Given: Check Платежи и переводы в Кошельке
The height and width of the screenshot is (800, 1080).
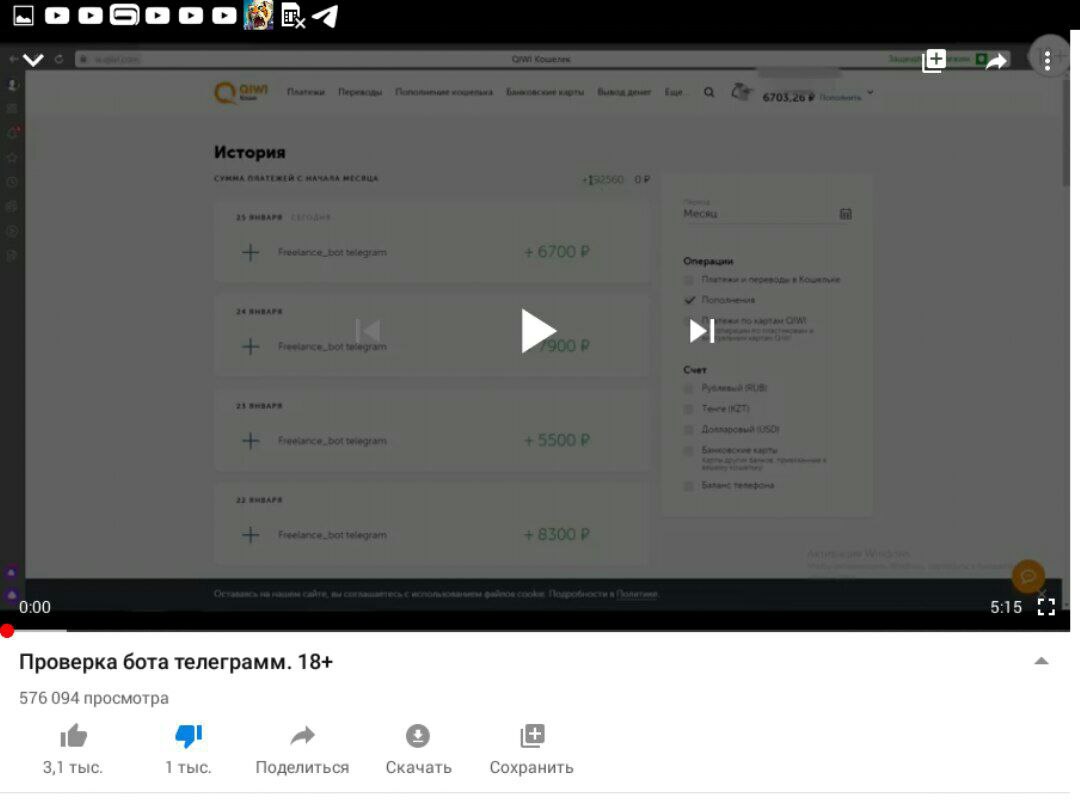Looking at the screenshot, I should pyautogui.click(x=688, y=280).
